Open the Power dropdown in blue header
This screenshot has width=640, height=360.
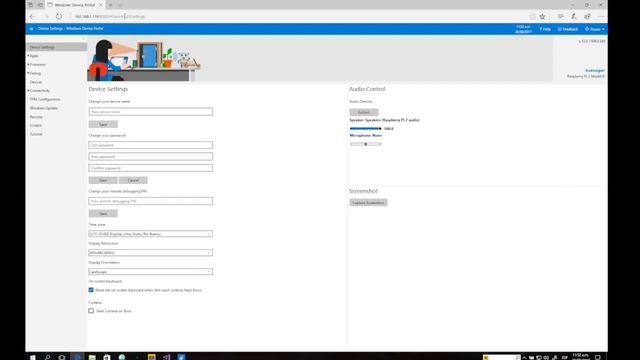point(595,29)
